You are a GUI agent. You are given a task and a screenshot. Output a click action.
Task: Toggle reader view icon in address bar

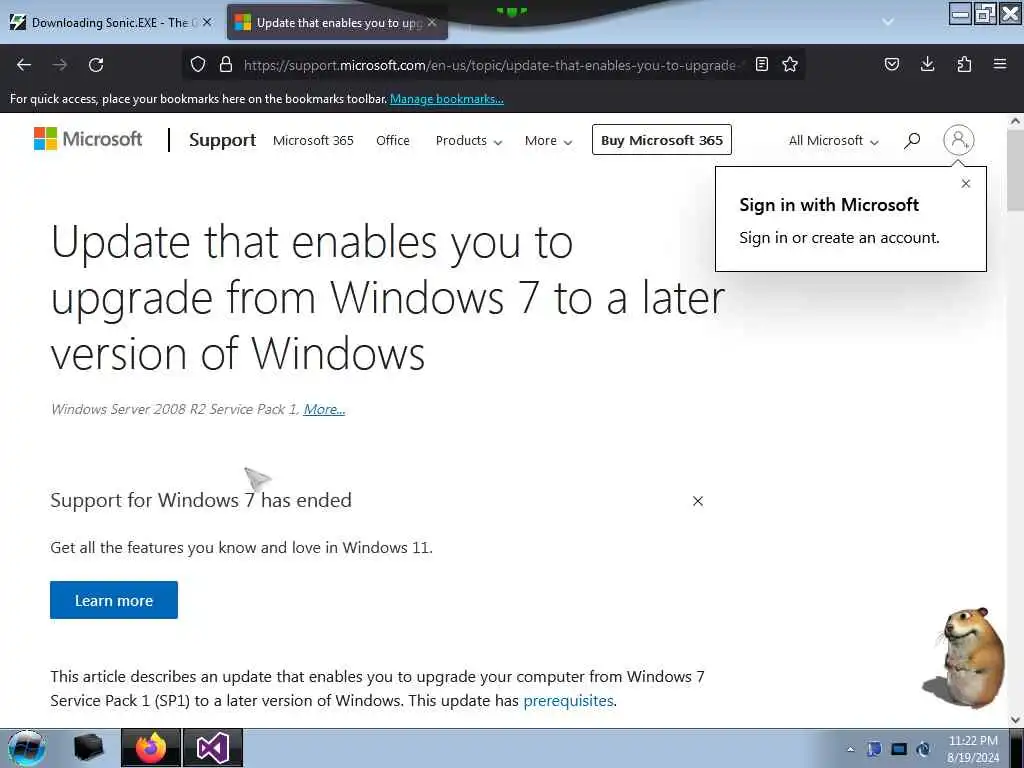click(x=761, y=64)
